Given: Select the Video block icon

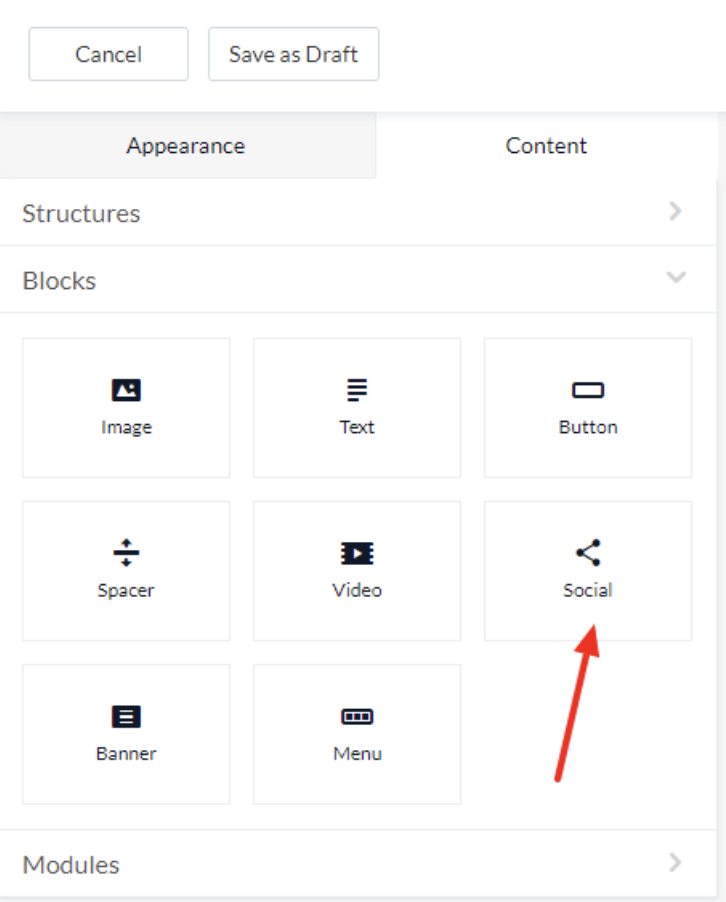Looking at the screenshot, I should (x=357, y=553).
